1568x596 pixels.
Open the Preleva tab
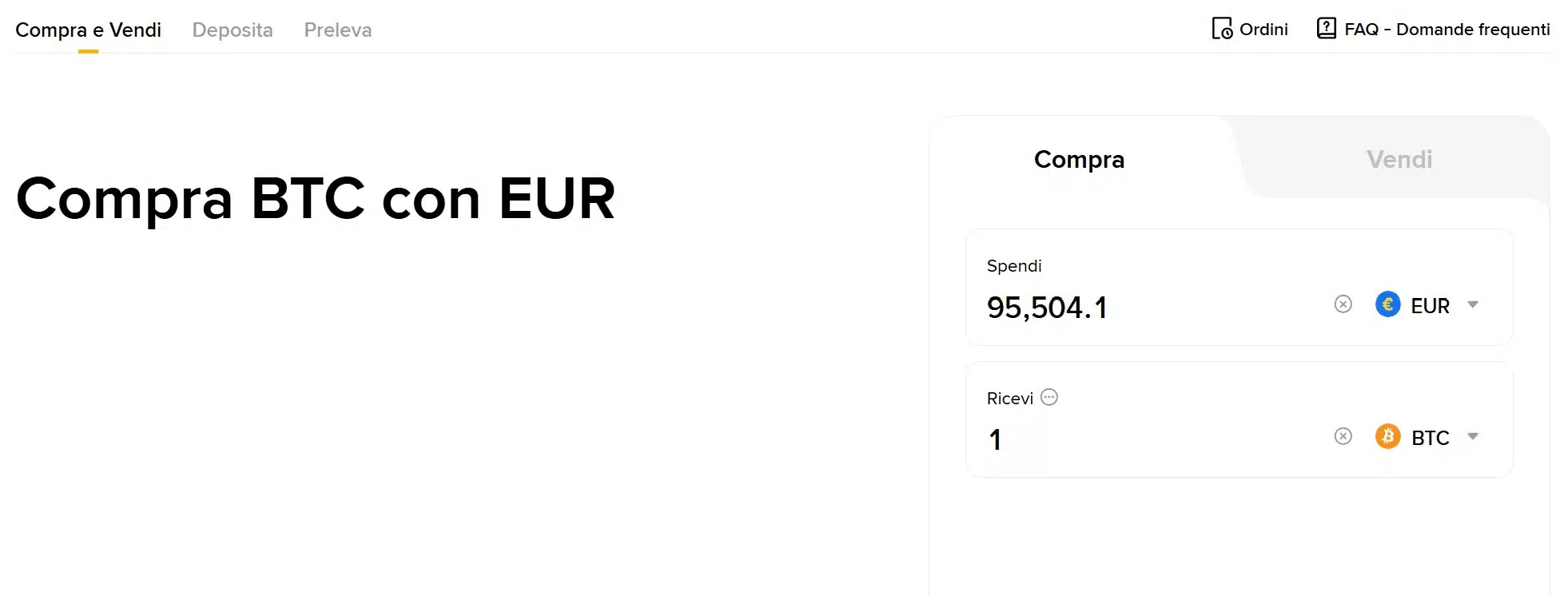(x=337, y=30)
